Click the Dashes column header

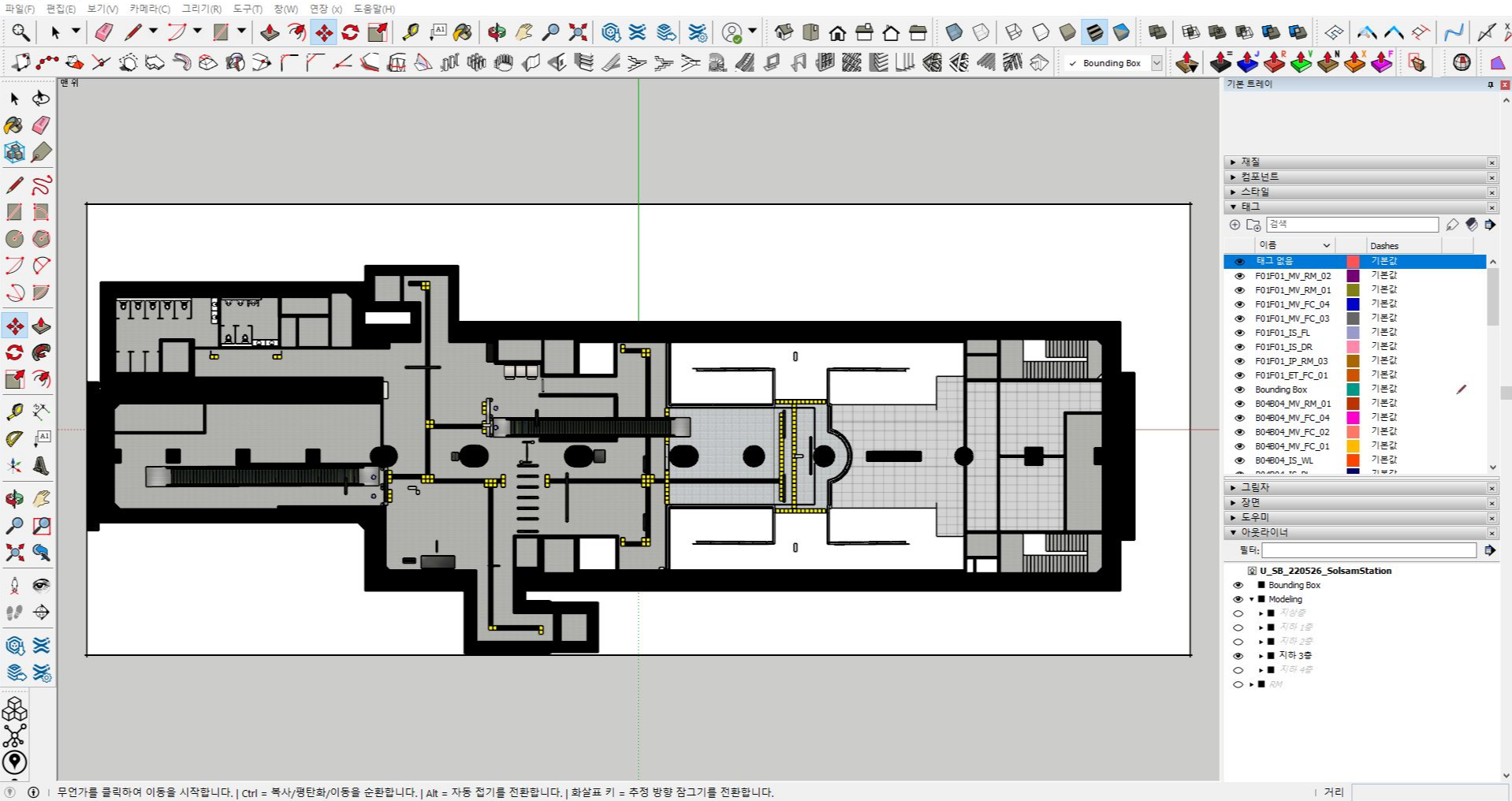coord(1403,245)
